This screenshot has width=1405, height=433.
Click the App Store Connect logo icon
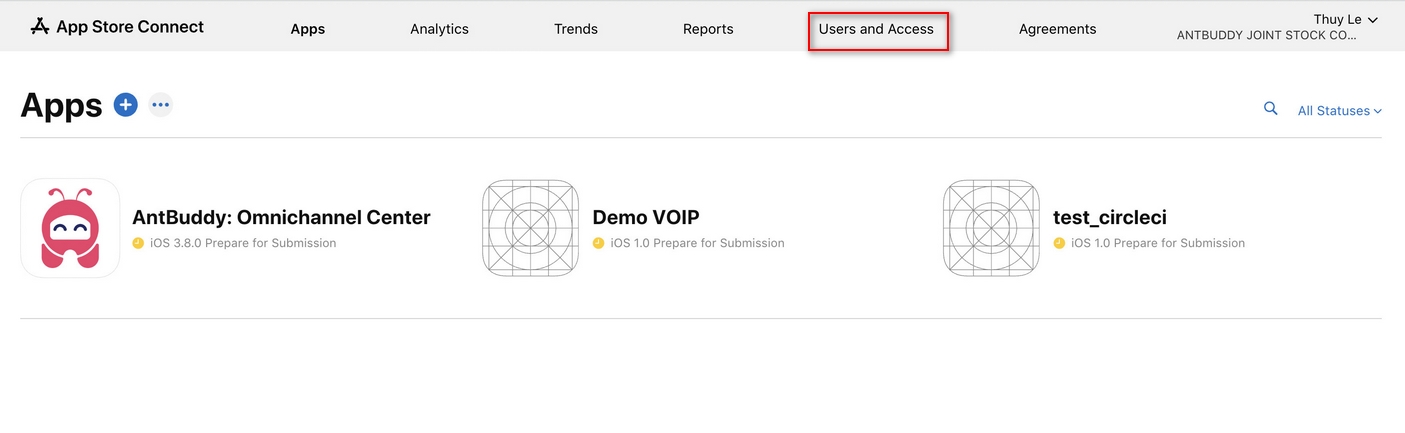coord(40,27)
